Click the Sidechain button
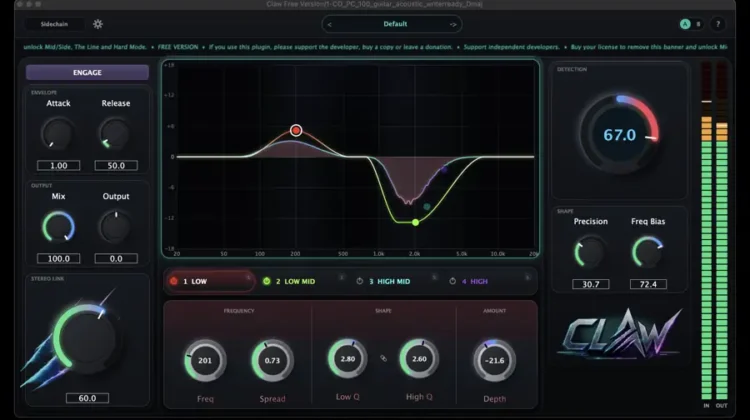Screen dimensions: 750x420 click(x=54, y=24)
